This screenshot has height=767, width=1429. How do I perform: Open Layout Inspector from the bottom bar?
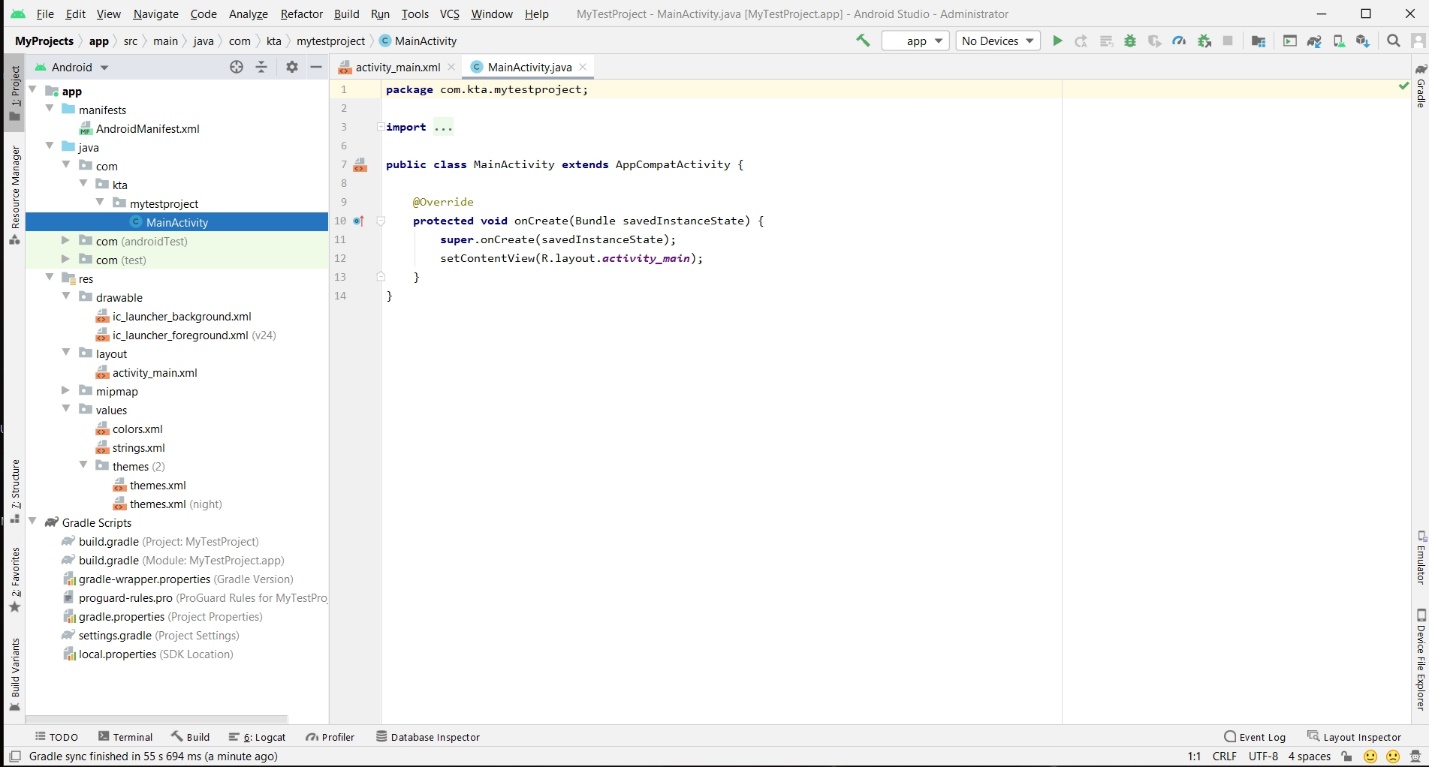coord(1354,737)
